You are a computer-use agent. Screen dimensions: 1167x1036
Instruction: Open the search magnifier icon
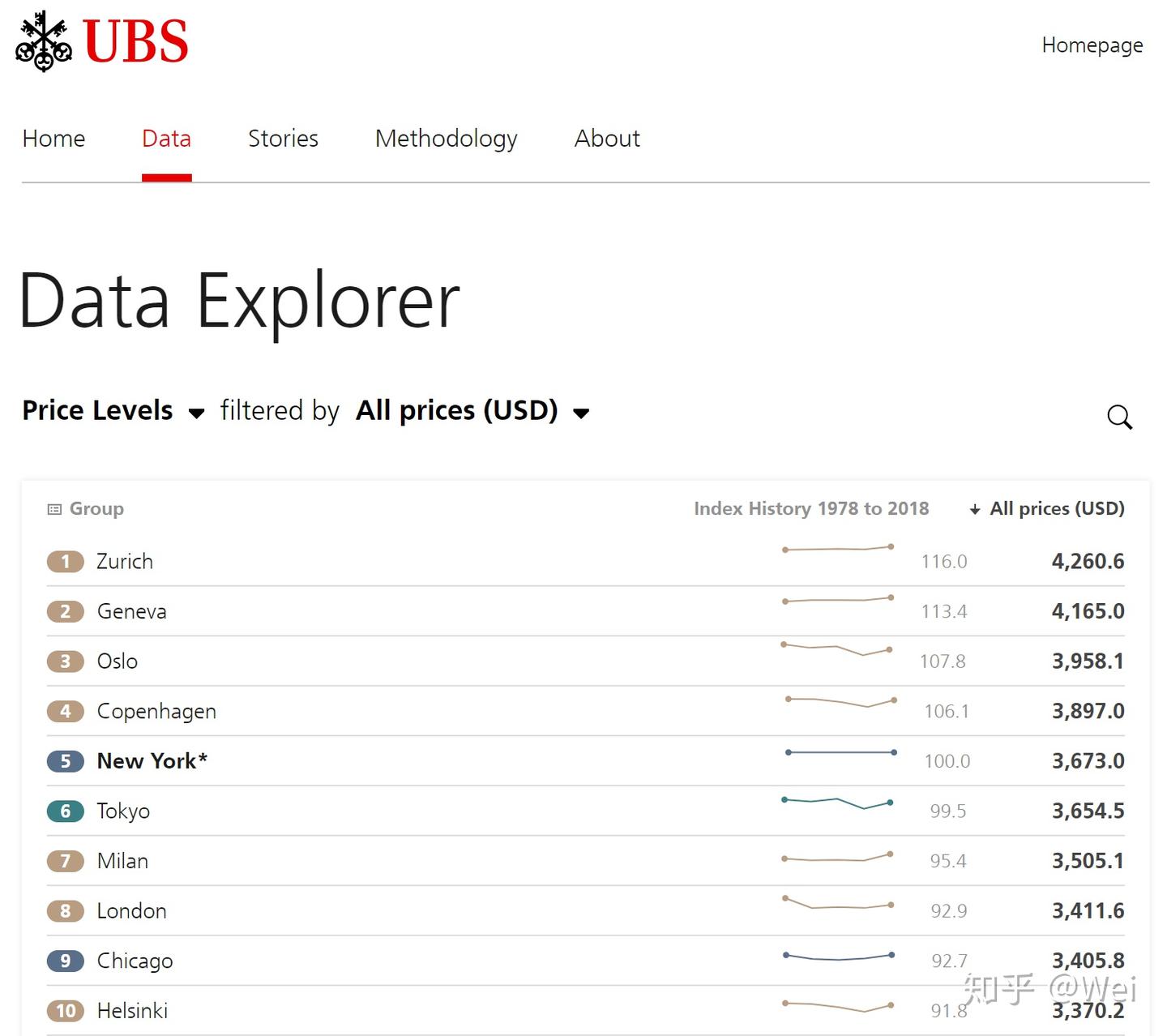point(1119,417)
